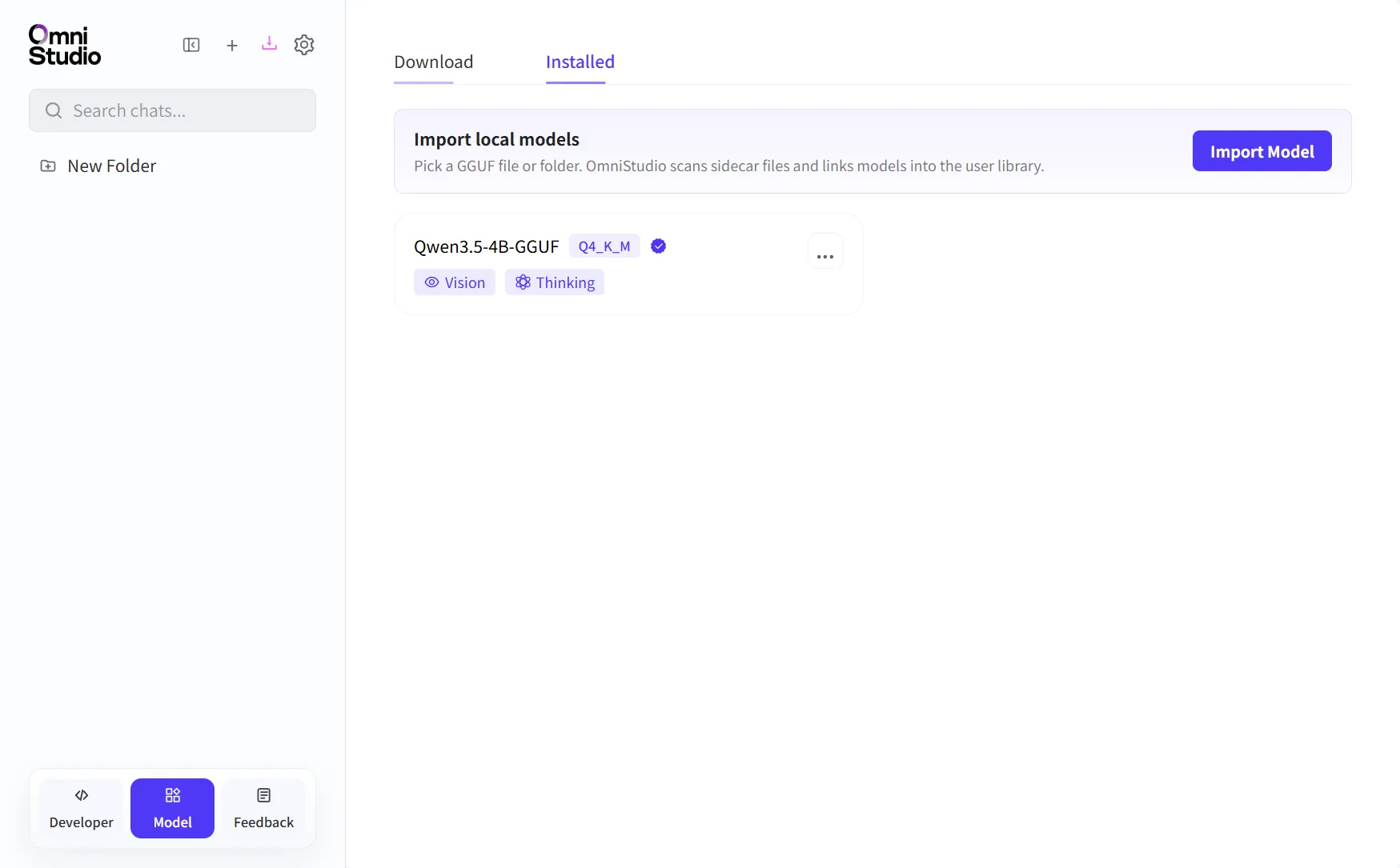Create a New Folder
The height and width of the screenshot is (868, 1400).
click(x=99, y=166)
